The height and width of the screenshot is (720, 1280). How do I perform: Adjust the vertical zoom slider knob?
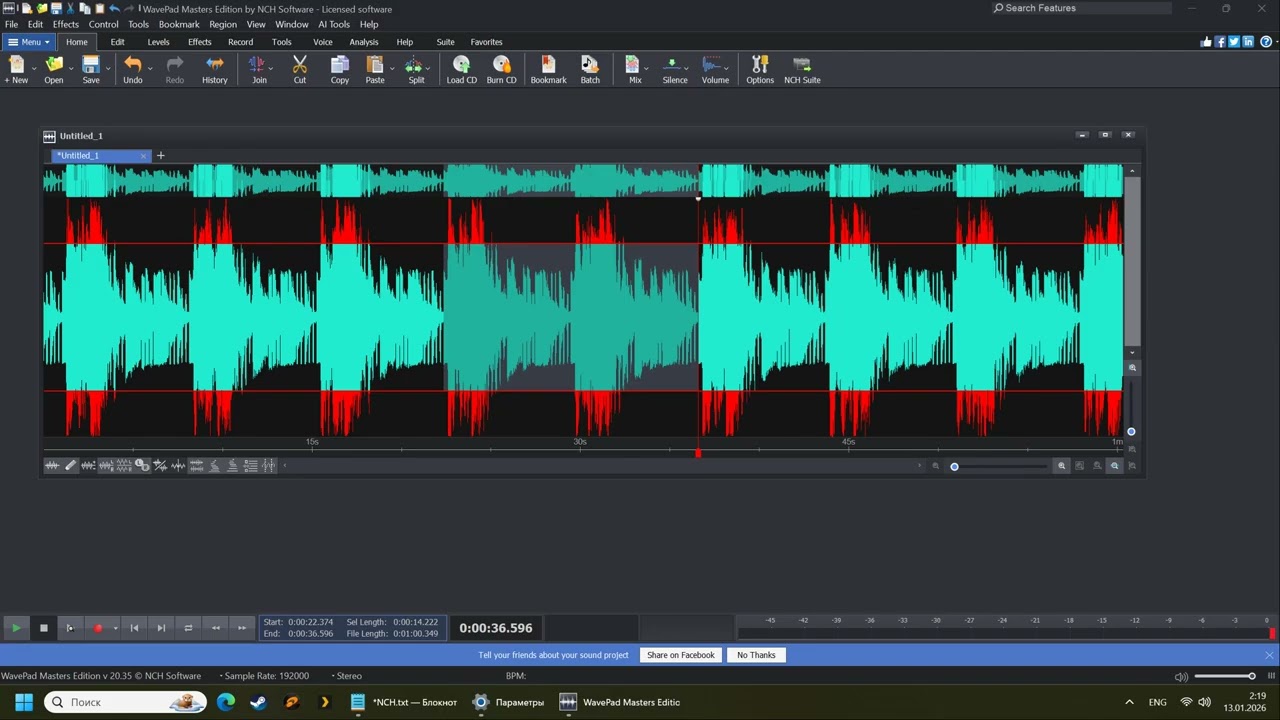[1131, 432]
